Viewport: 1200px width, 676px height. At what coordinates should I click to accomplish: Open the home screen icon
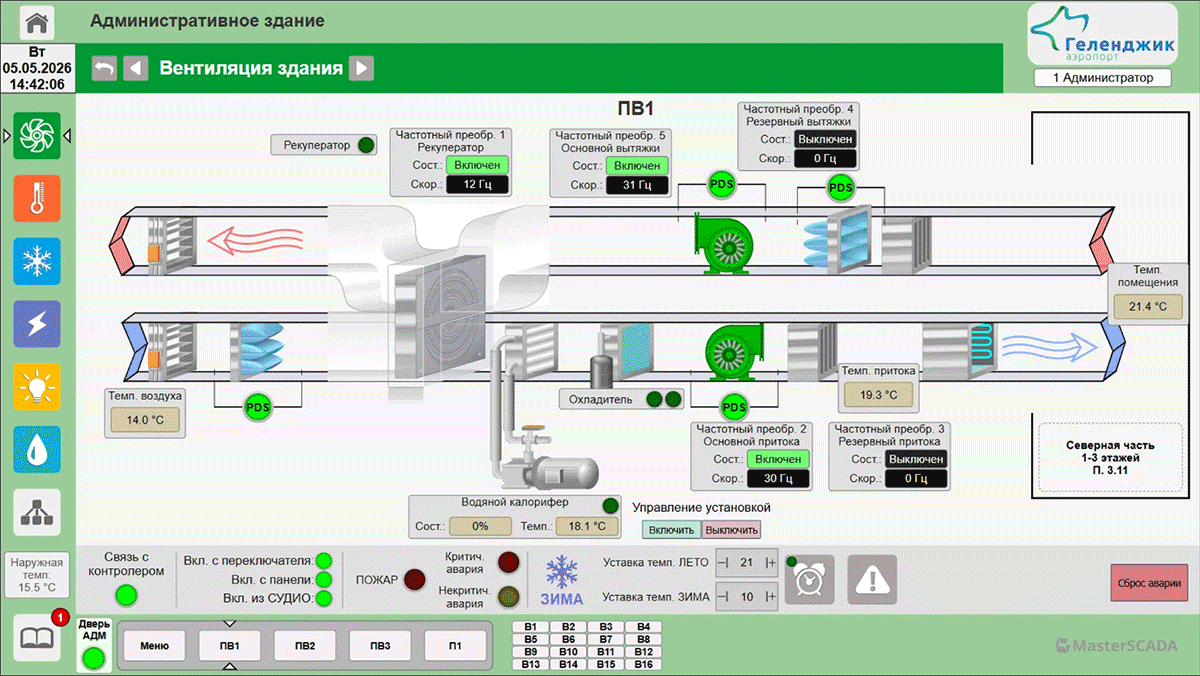point(37,21)
